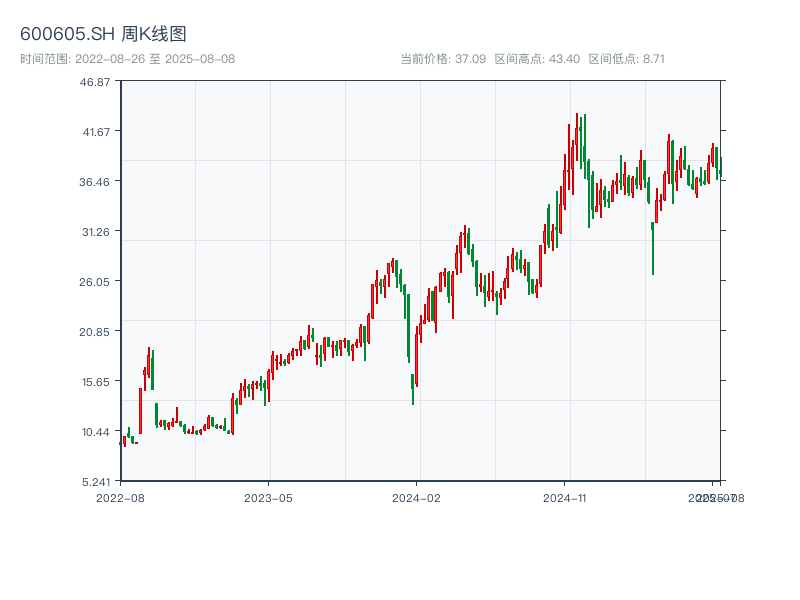This screenshot has height=600, width=800.
Task: Click the range high 43.40 label
Action: coord(537,59)
